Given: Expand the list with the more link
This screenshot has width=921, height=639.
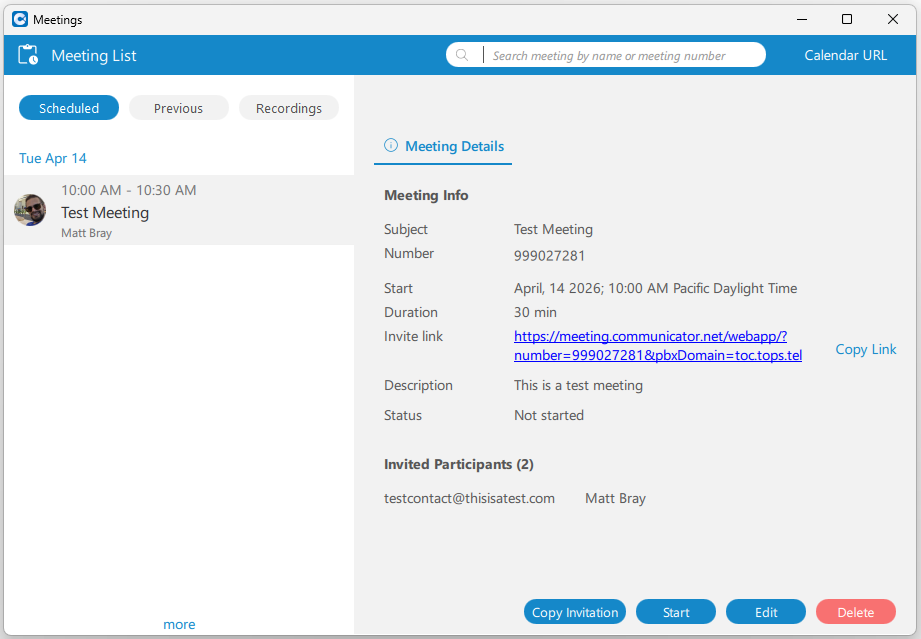Looking at the screenshot, I should [179, 624].
